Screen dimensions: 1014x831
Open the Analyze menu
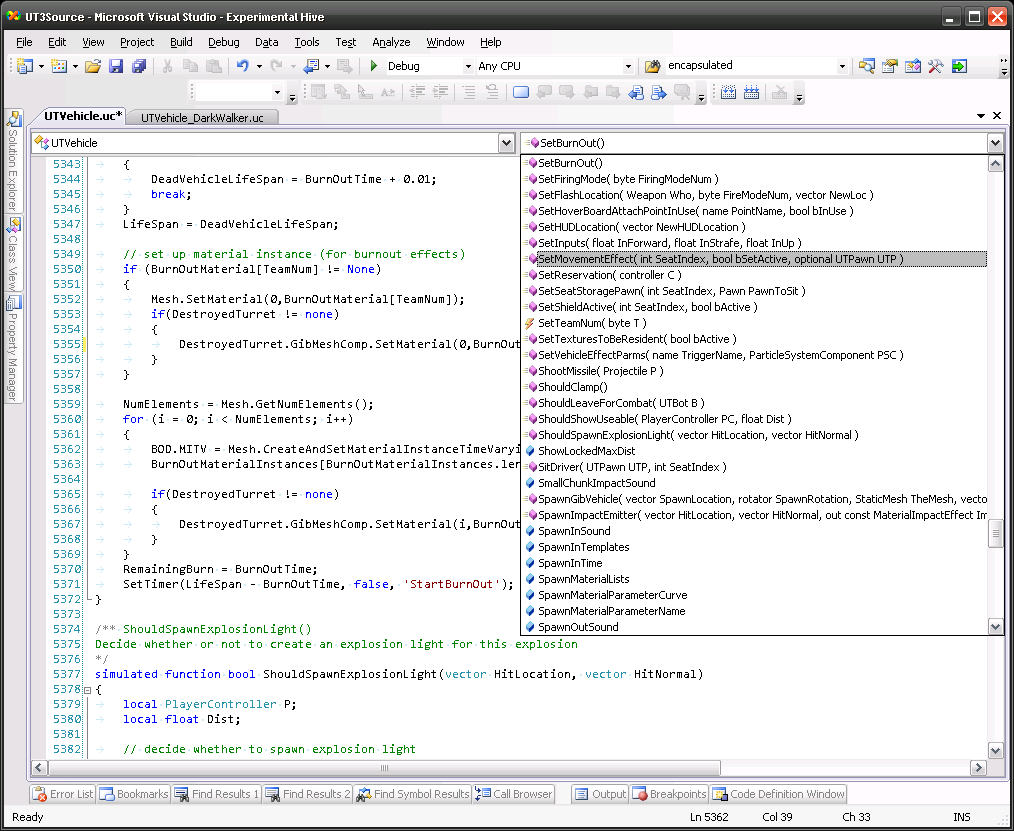(x=391, y=42)
